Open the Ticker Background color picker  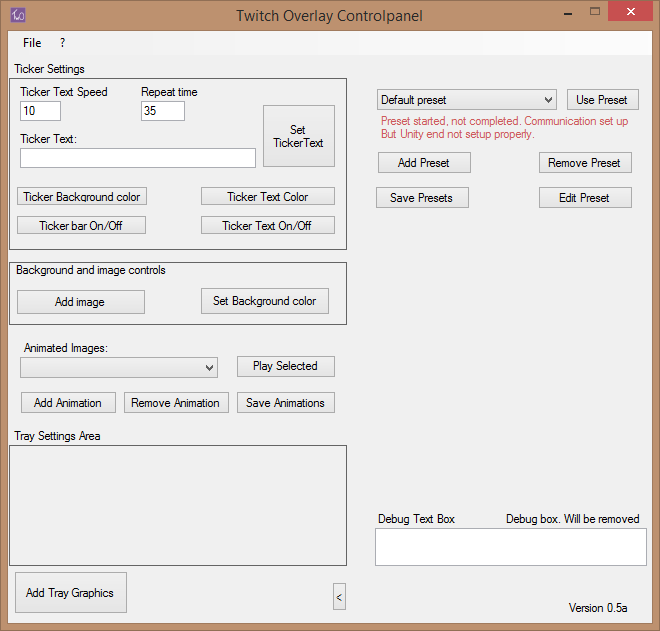point(82,197)
